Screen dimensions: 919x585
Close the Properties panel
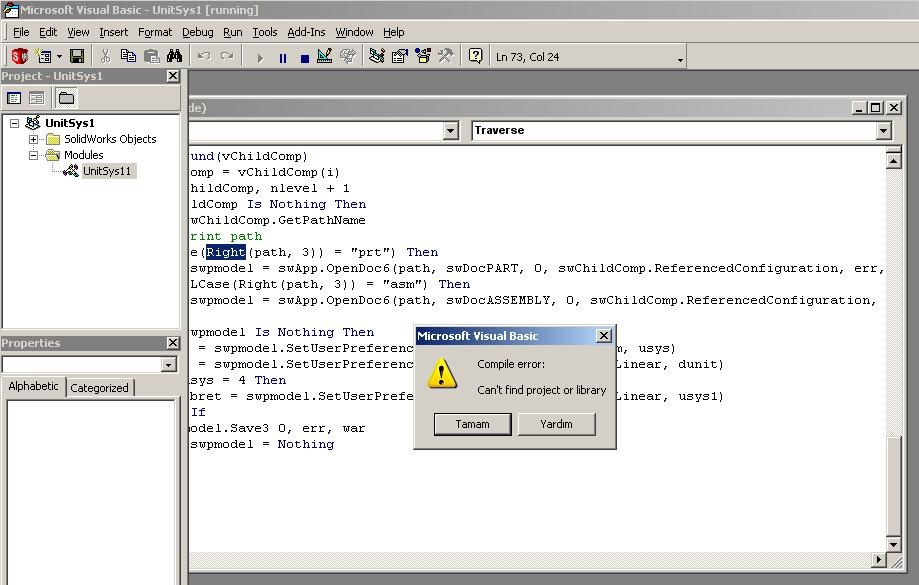[172, 342]
